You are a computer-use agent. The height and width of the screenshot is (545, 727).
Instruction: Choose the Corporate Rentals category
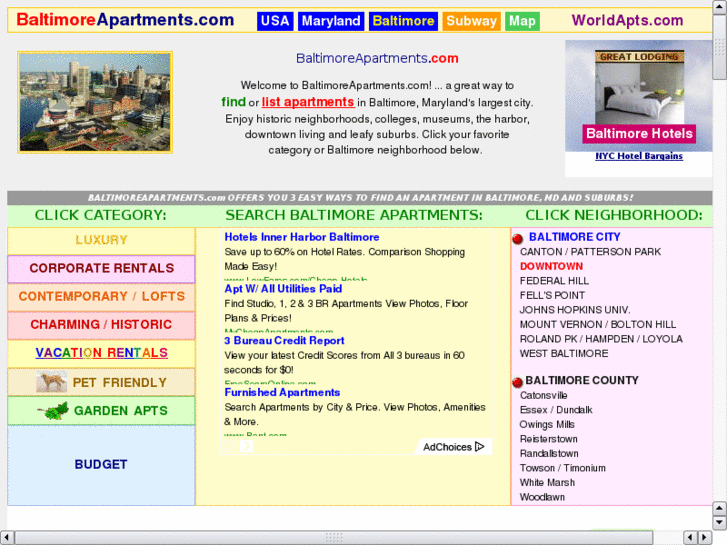[101, 269]
